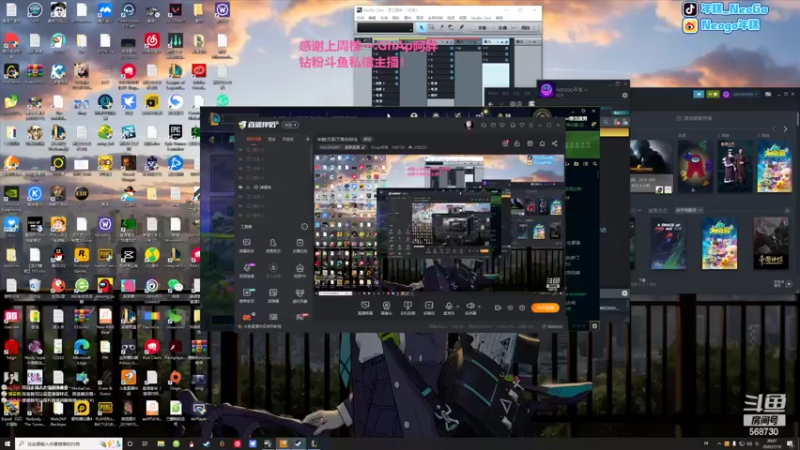Open Among Us cover in game library window
800x450 pixels.
694,167
